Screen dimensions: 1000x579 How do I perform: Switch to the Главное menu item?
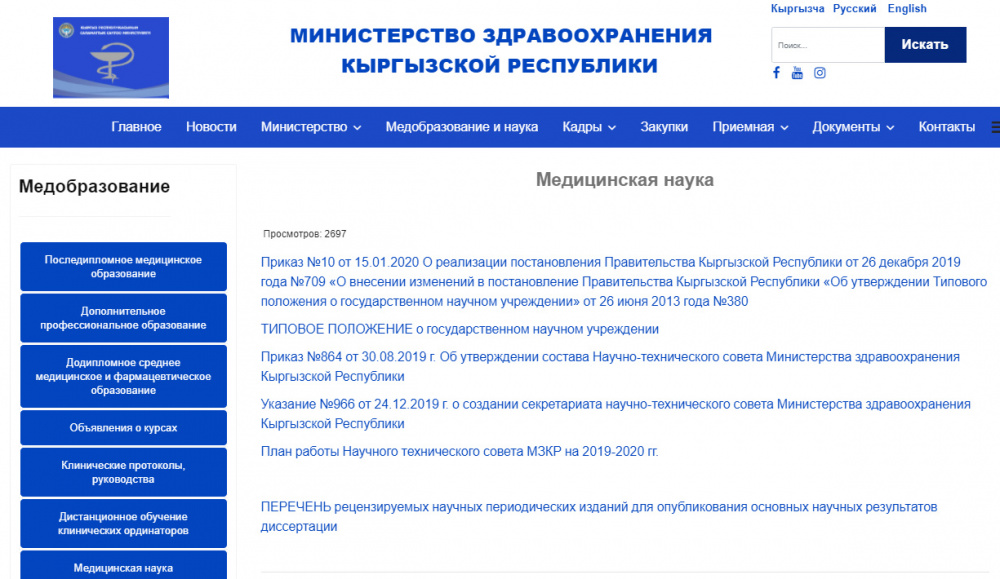pos(137,127)
